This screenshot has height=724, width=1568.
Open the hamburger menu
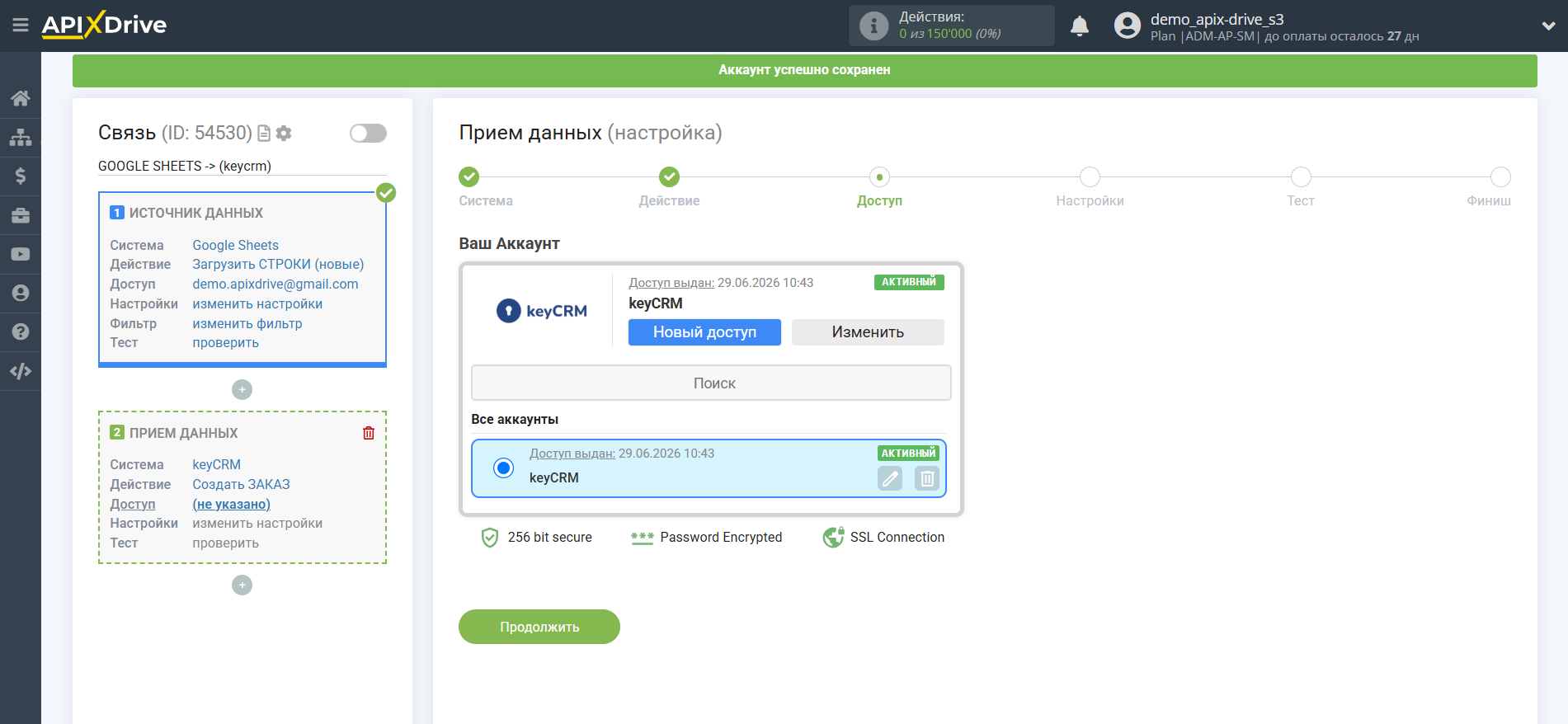[21, 26]
